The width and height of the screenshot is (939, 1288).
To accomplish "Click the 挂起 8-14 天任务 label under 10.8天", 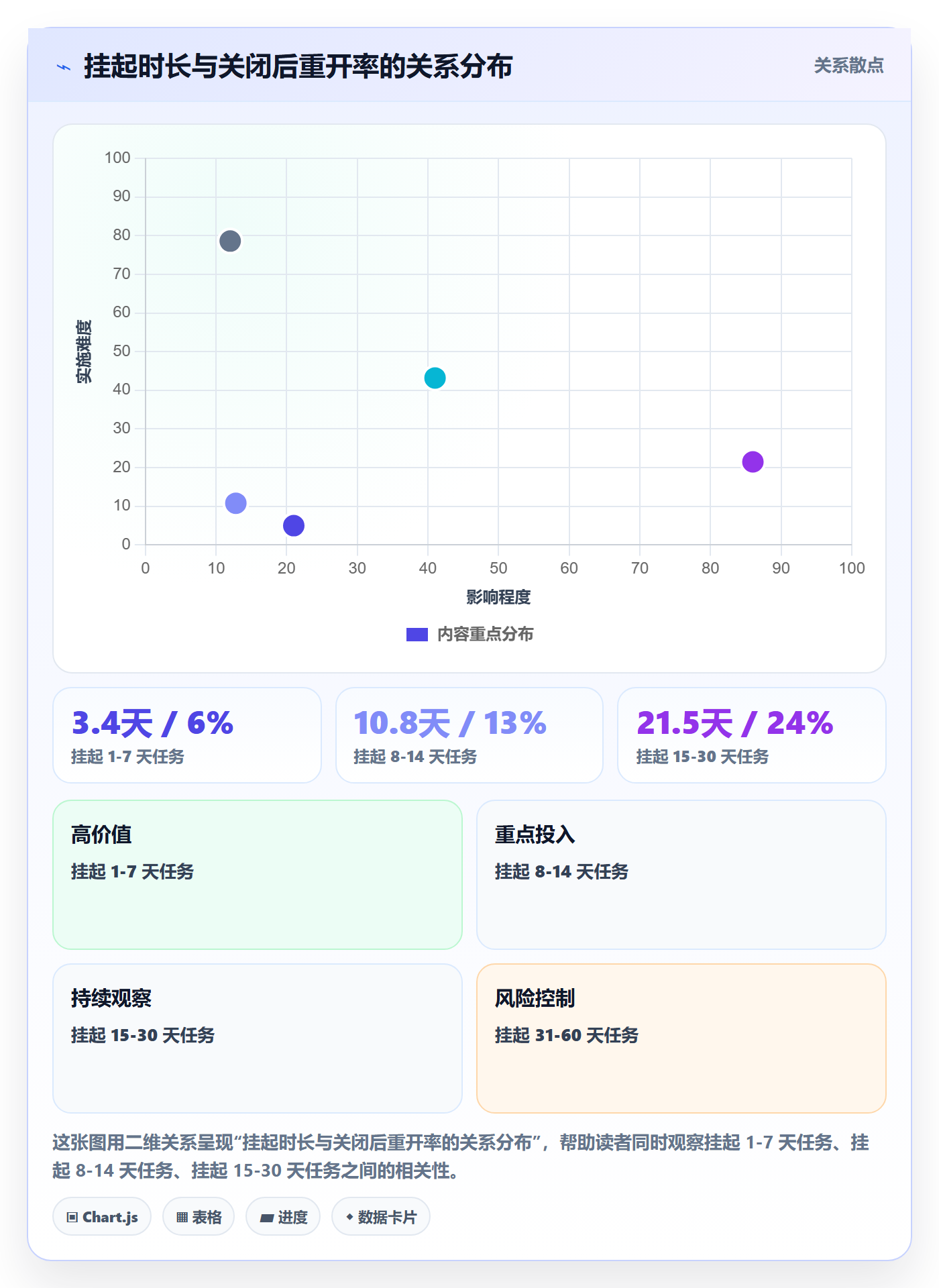I will click(415, 757).
